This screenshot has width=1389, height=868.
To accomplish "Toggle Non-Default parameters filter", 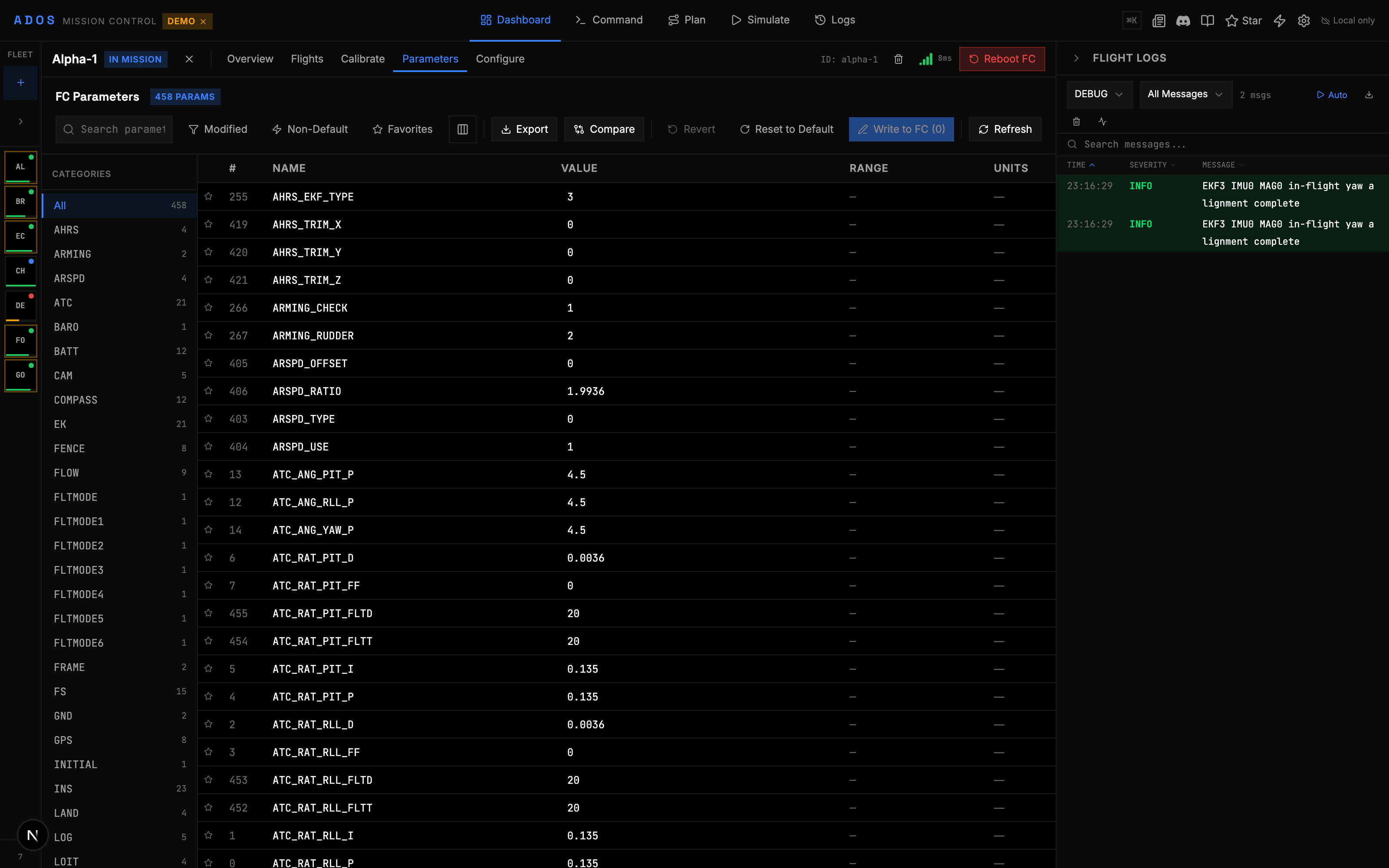I will [x=310, y=129].
